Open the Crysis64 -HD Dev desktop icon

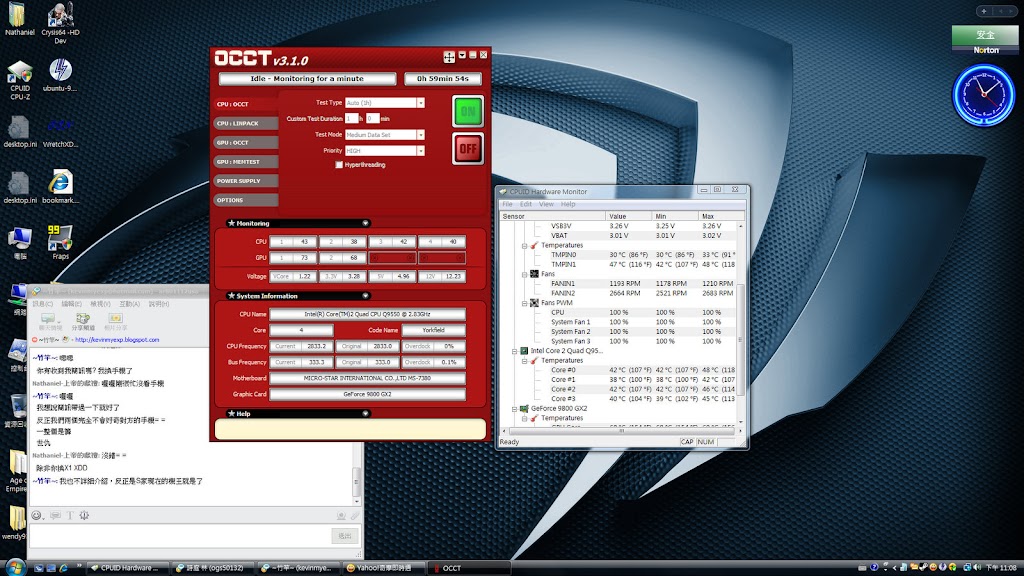(60, 24)
